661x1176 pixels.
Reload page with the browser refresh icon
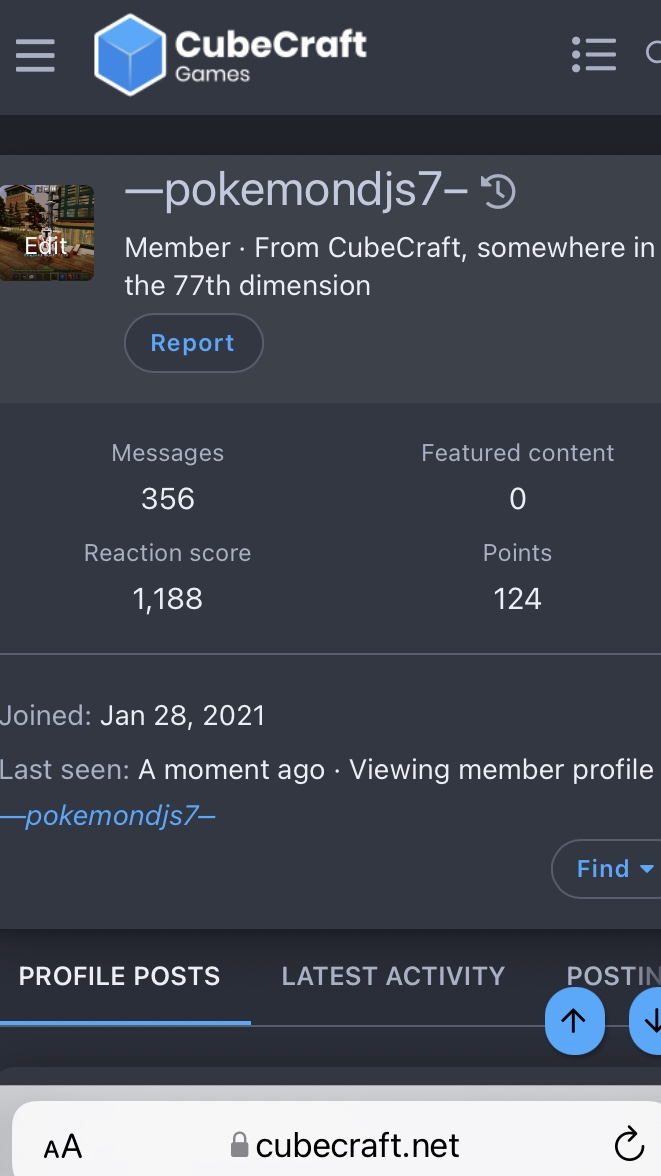[x=629, y=1144]
